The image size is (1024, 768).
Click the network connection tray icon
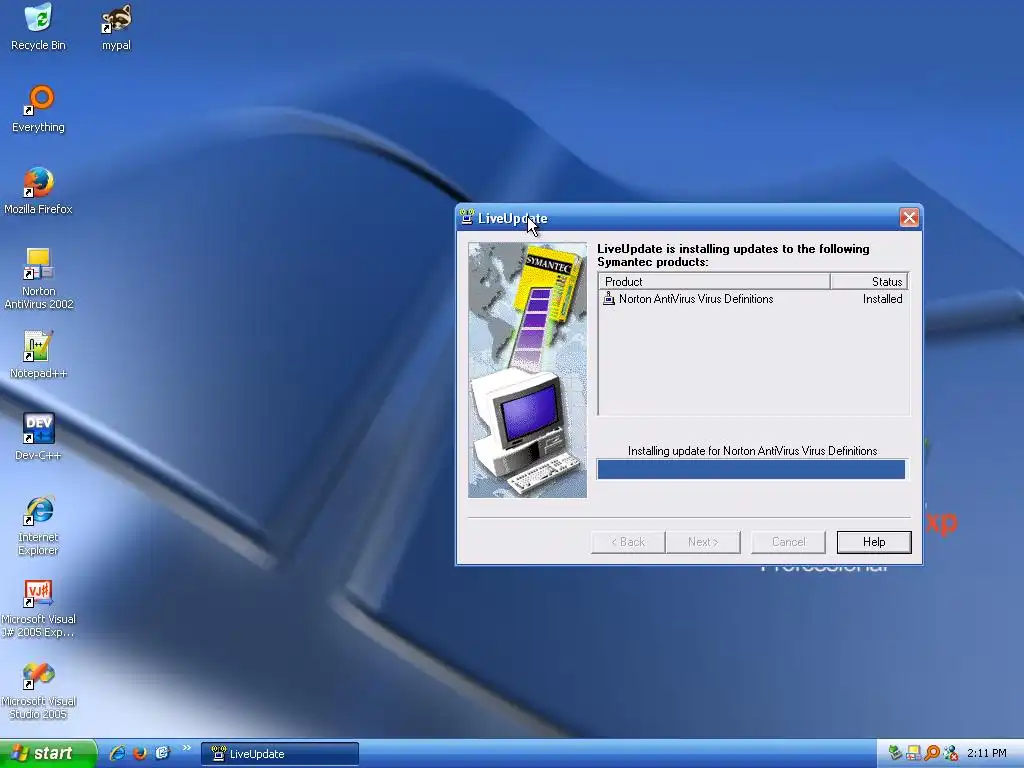click(x=951, y=753)
